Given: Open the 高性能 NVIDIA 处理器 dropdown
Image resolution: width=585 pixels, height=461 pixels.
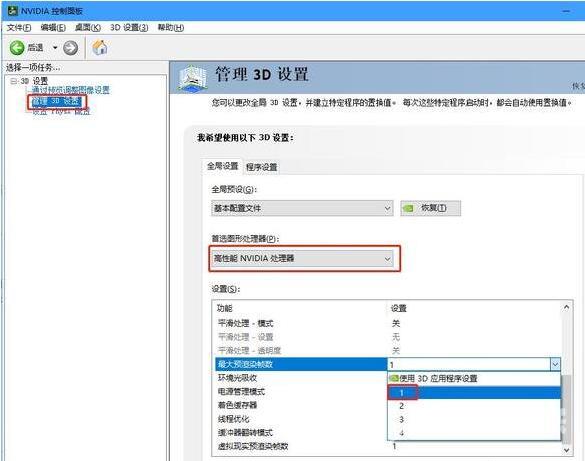Looking at the screenshot, I should (302, 258).
